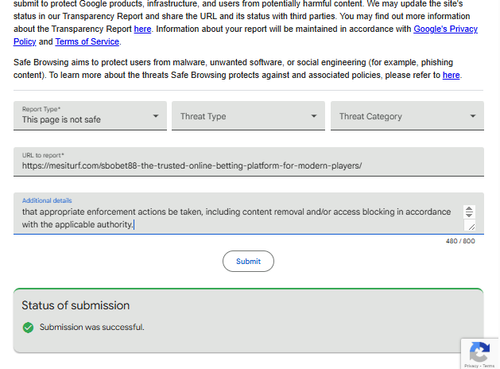Open the Transparency Report 'here' link
This screenshot has width=500, height=369.
pos(142,29)
